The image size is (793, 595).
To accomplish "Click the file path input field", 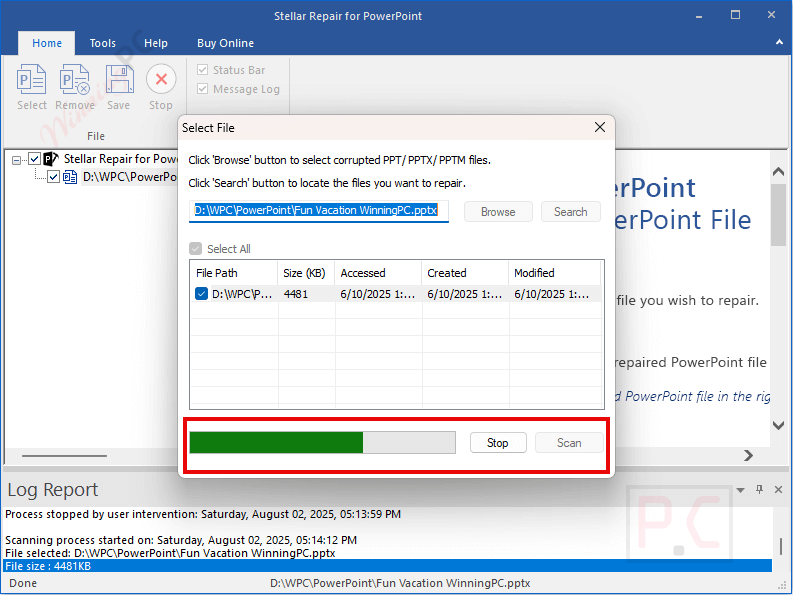I will click(319, 210).
